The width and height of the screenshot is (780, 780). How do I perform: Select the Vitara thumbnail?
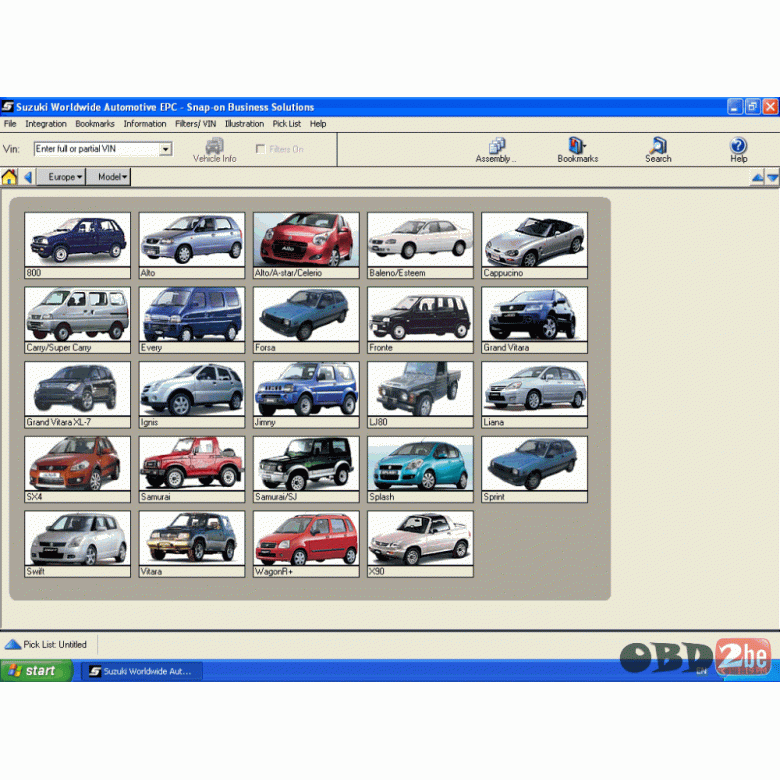192,544
